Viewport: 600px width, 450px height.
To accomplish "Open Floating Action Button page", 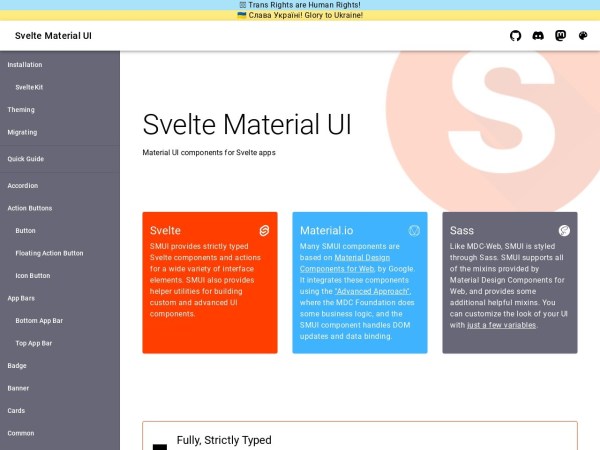I will (x=49, y=253).
